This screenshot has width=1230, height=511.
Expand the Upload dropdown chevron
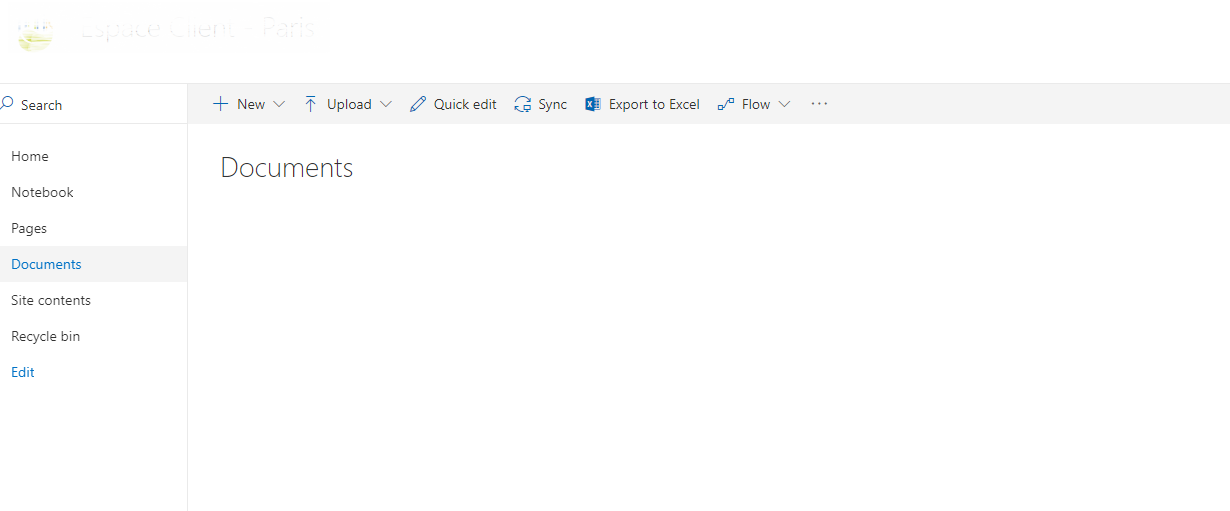pos(386,104)
